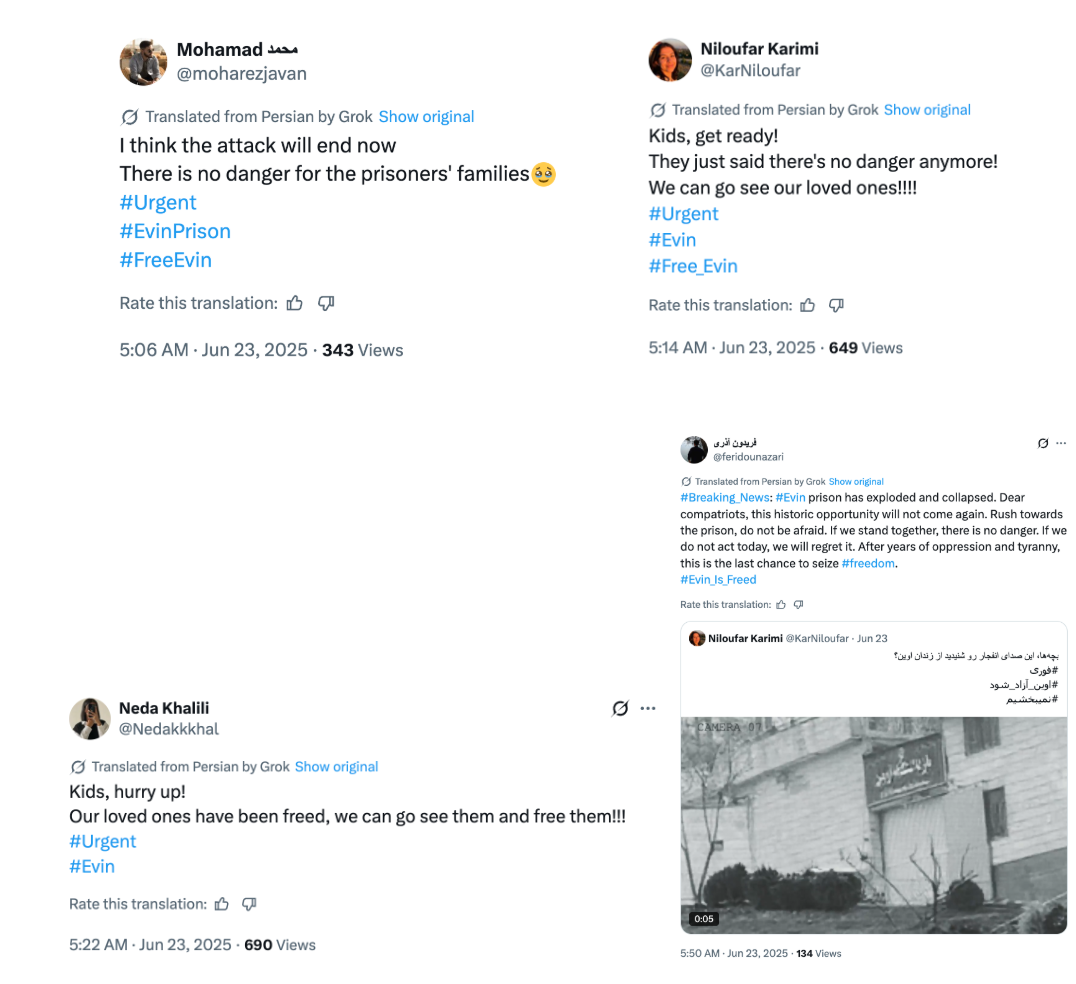Open the @moharezjavan handle
The width and height of the screenshot is (1076, 984).
click(x=242, y=74)
